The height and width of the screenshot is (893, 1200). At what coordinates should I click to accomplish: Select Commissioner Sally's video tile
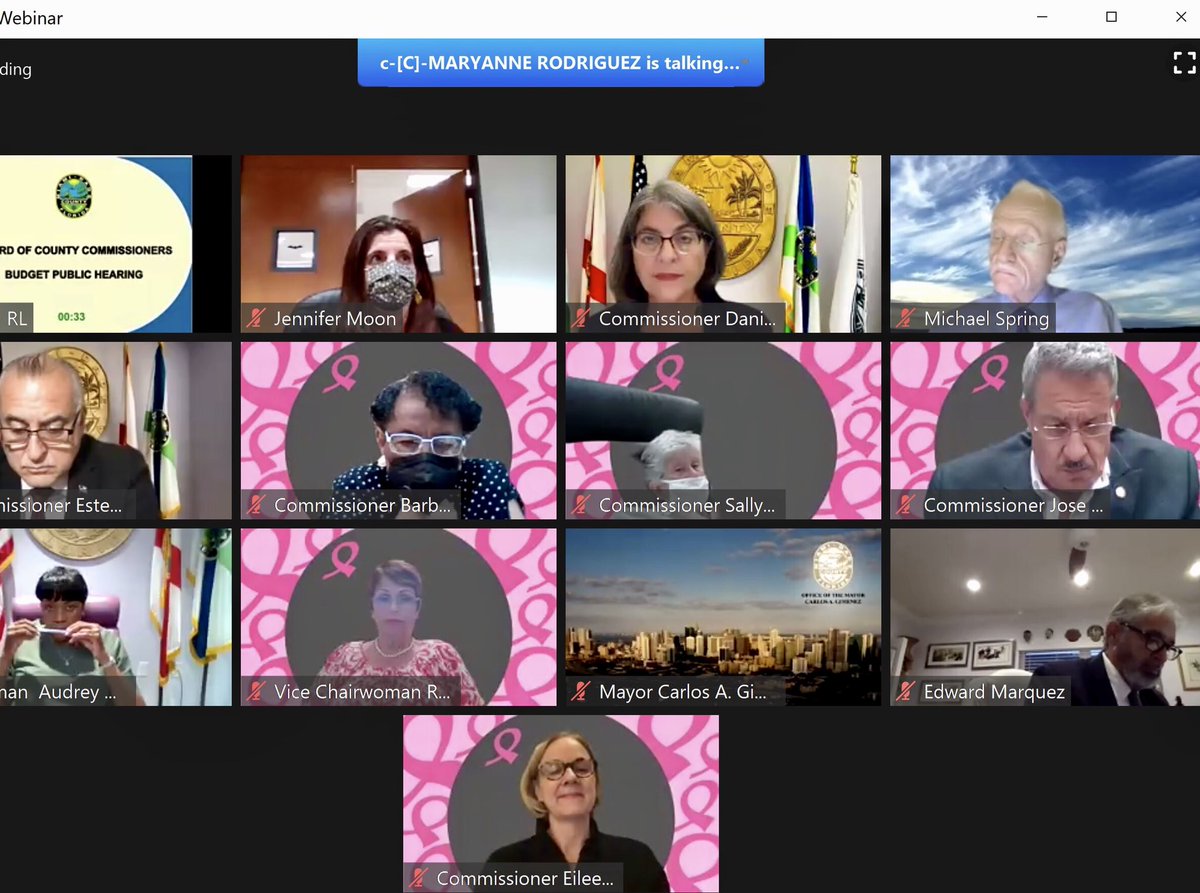tap(723, 431)
